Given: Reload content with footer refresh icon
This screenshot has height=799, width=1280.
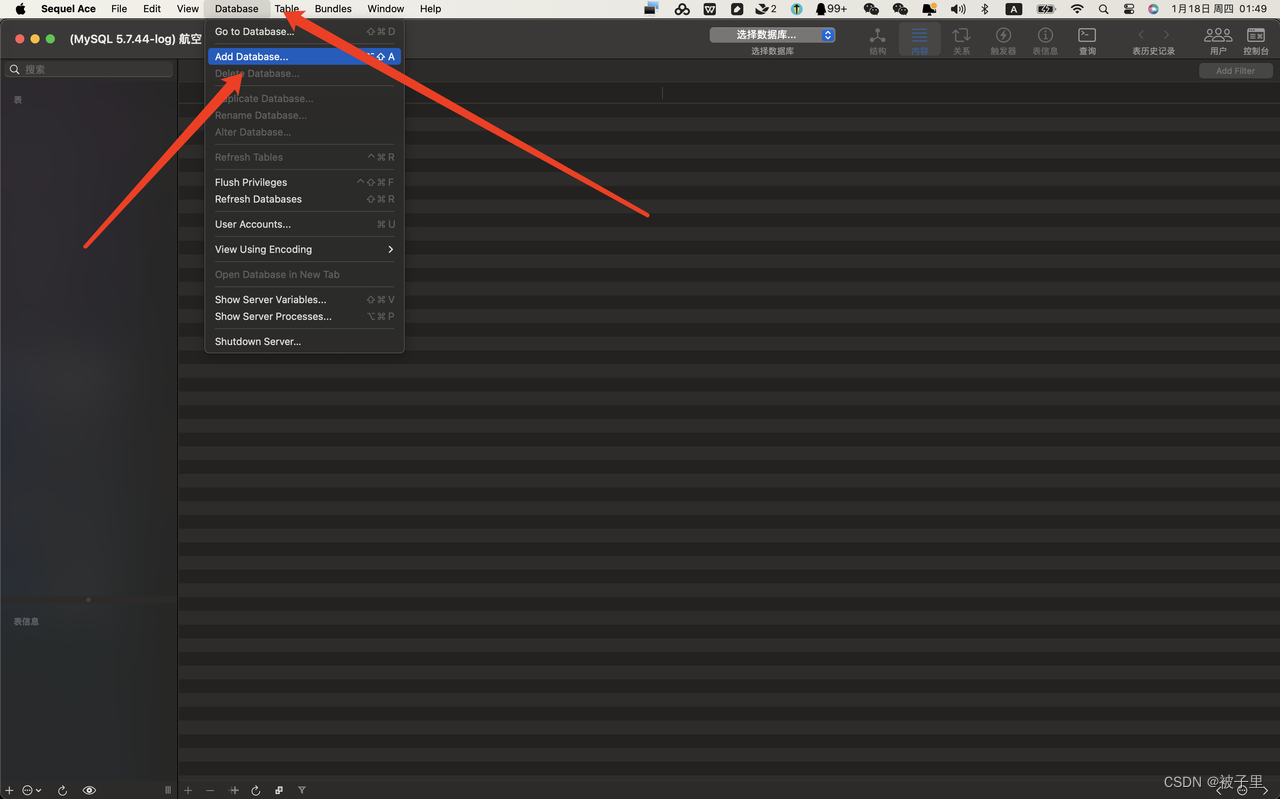Looking at the screenshot, I should click(x=256, y=790).
